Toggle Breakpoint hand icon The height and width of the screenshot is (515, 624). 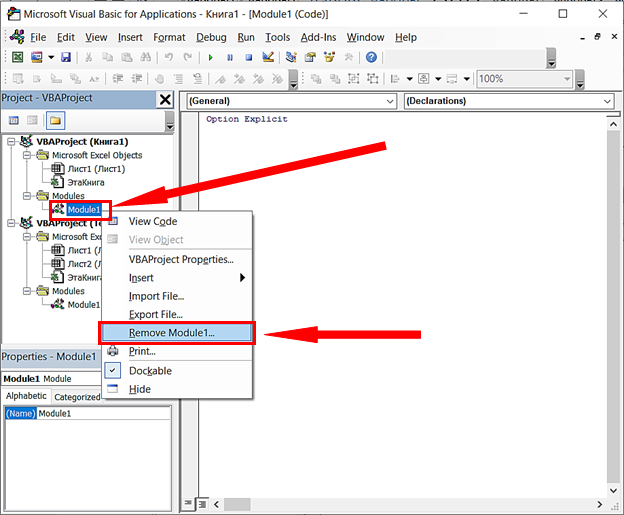159,79
